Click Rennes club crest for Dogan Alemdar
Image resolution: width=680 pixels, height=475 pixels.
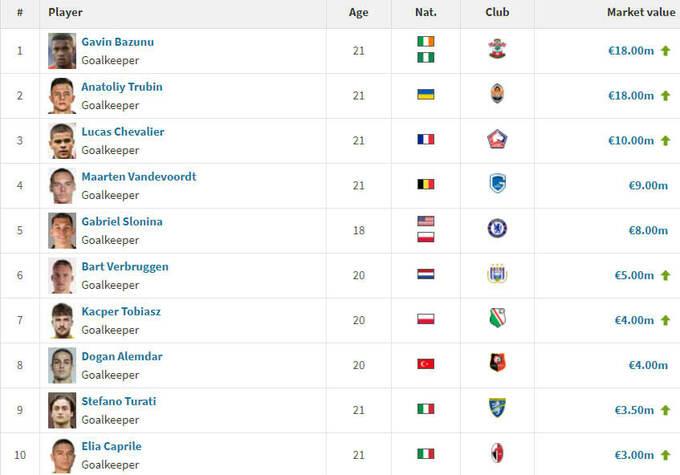tap(497, 364)
